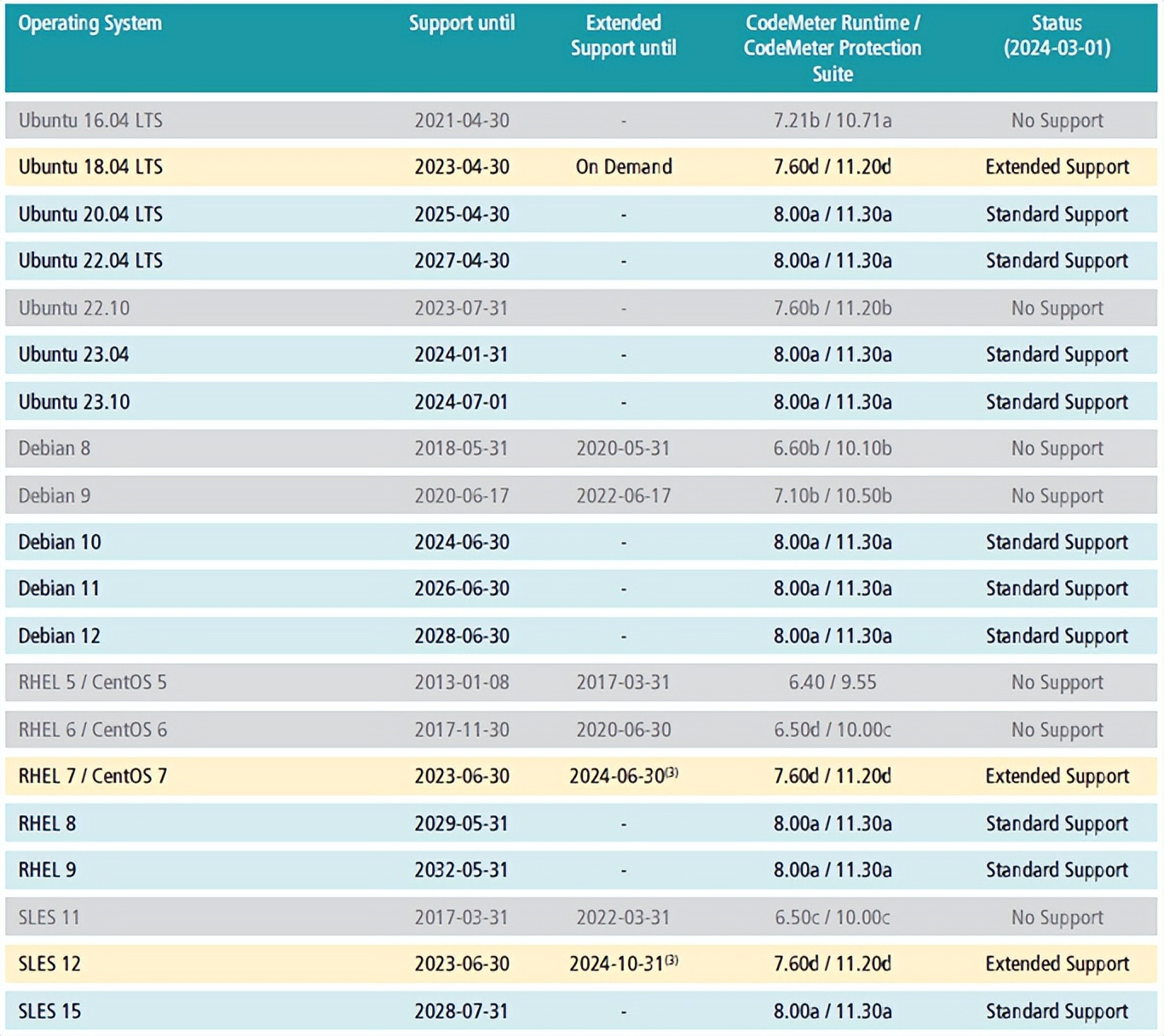Click the 2020-06-30 extended support date
The image size is (1164, 1036).
(x=624, y=729)
